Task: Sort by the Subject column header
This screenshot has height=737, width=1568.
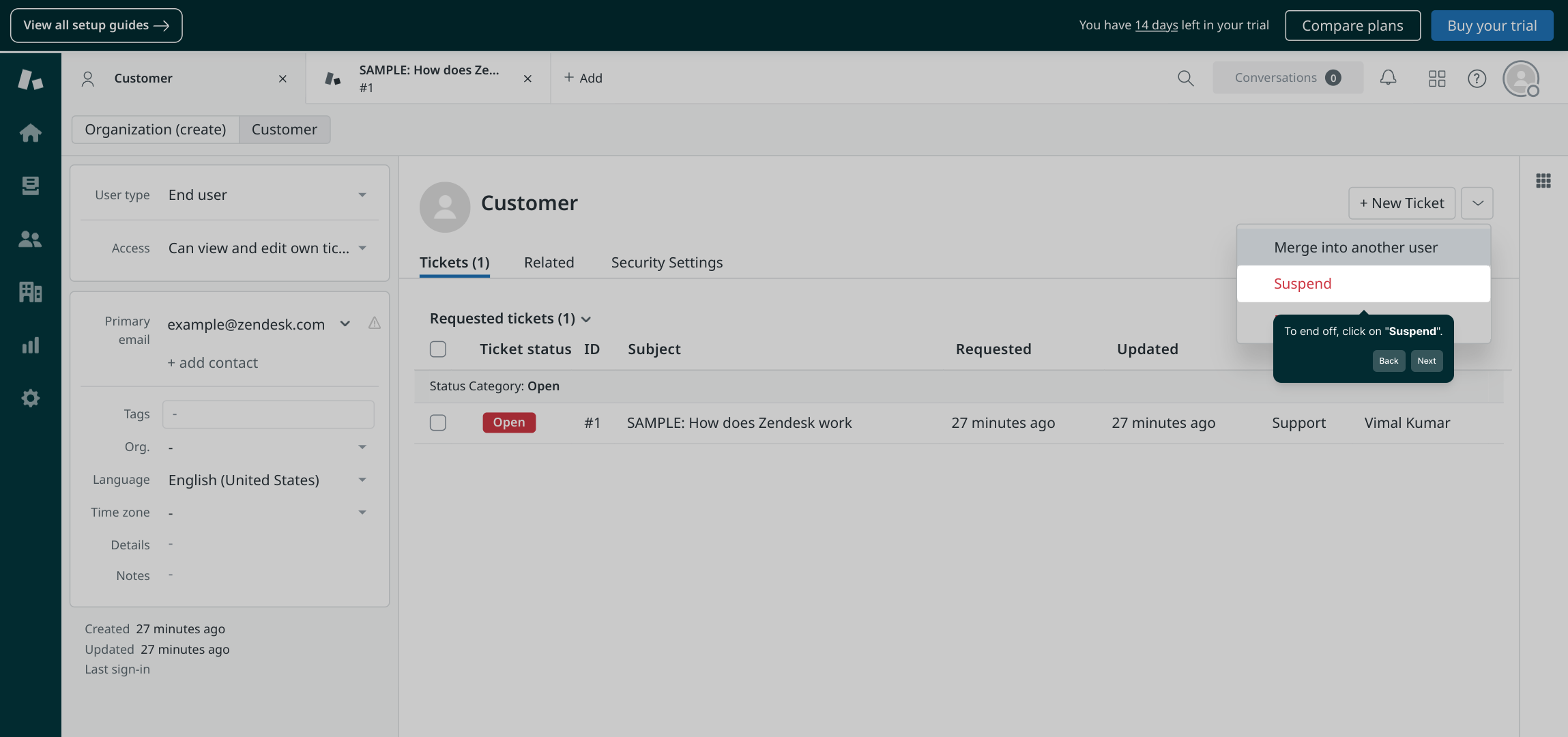Action: (654, 349)
